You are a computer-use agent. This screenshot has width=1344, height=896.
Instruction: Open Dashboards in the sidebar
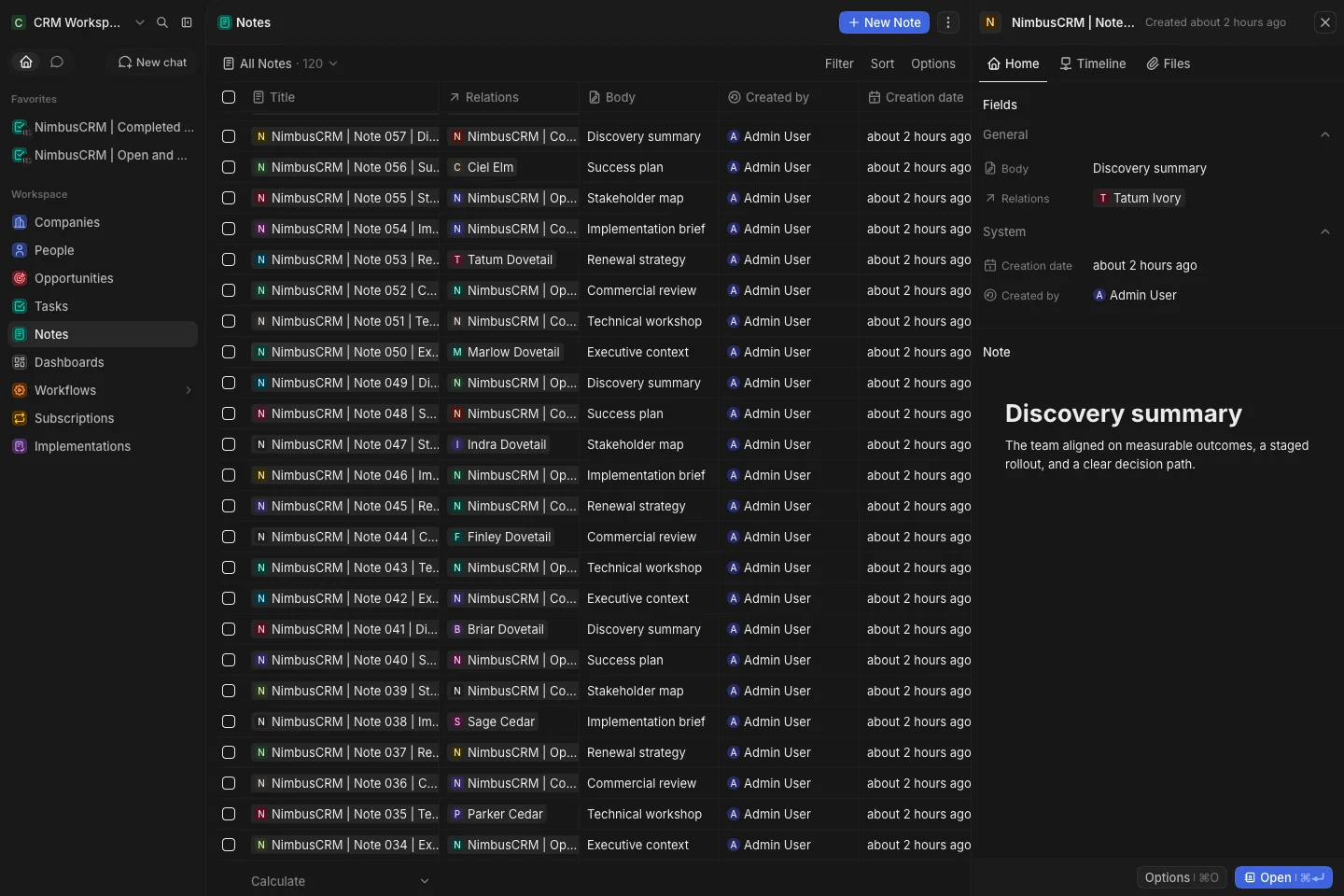[x=103, y=362]
